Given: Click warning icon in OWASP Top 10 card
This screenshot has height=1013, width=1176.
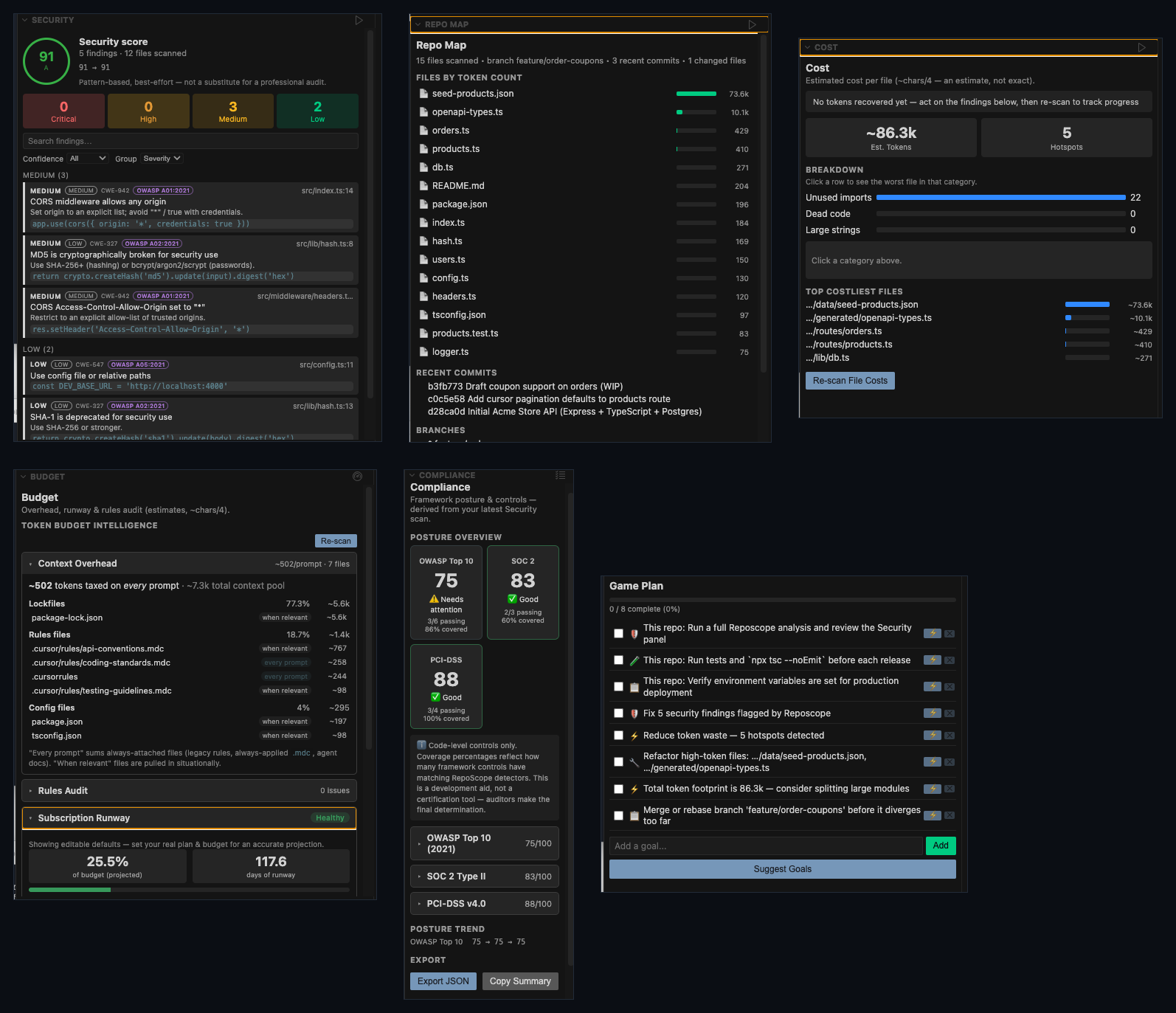Looking at the screenshot, I should tap(434, 599).
